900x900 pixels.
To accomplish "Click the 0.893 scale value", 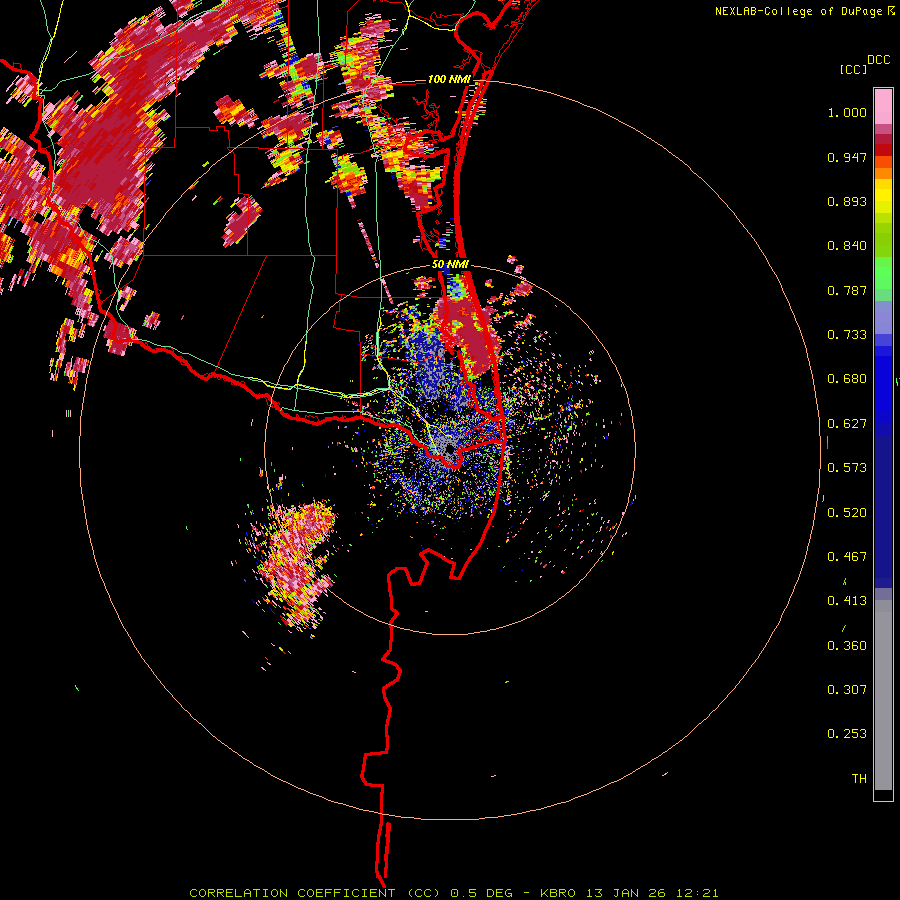I will click(847, 201).
